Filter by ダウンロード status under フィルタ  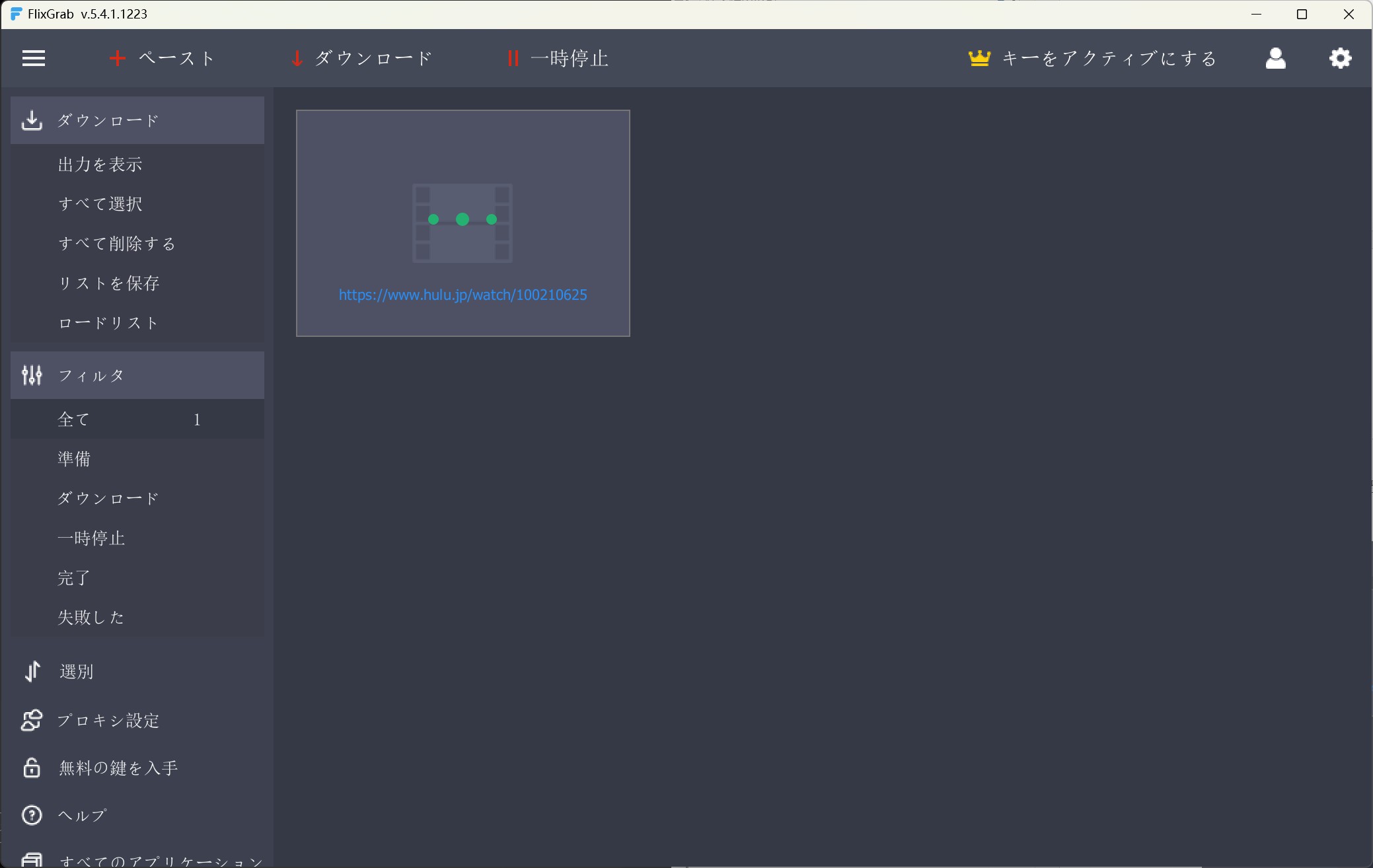tap(137, 498)
